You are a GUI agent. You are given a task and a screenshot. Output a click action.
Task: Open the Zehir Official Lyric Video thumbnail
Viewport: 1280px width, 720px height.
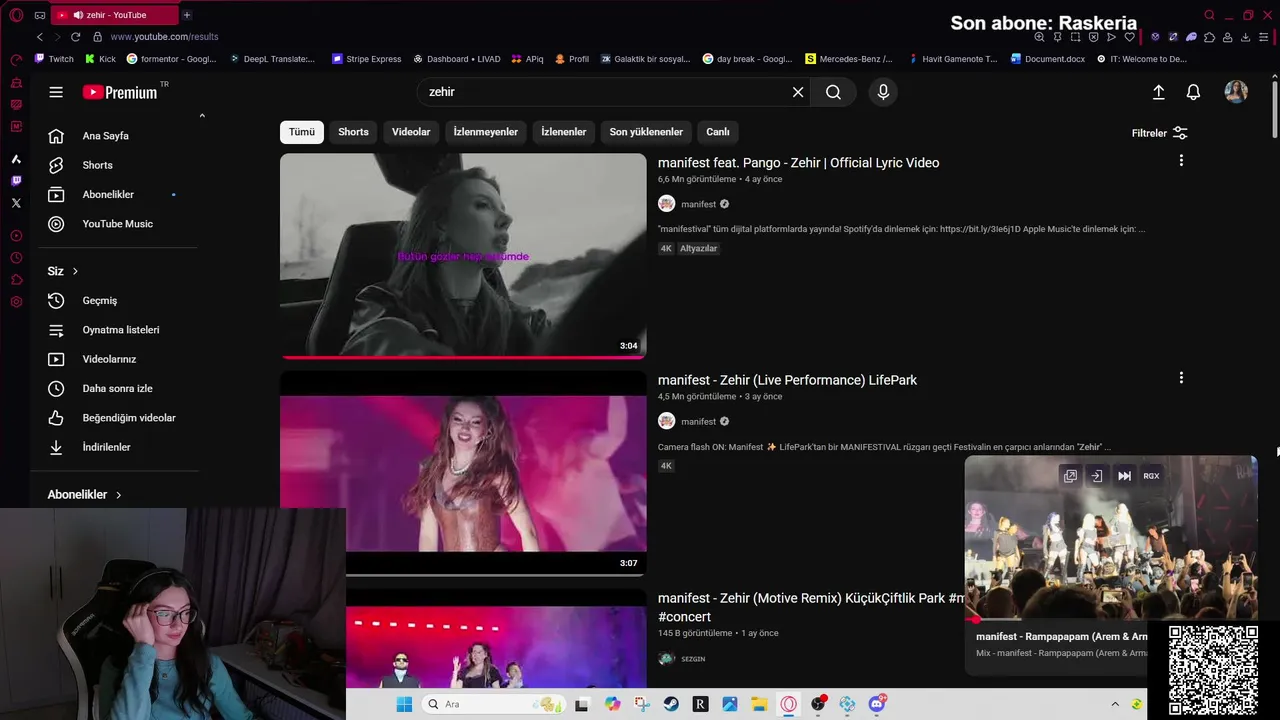click(463, 256)
